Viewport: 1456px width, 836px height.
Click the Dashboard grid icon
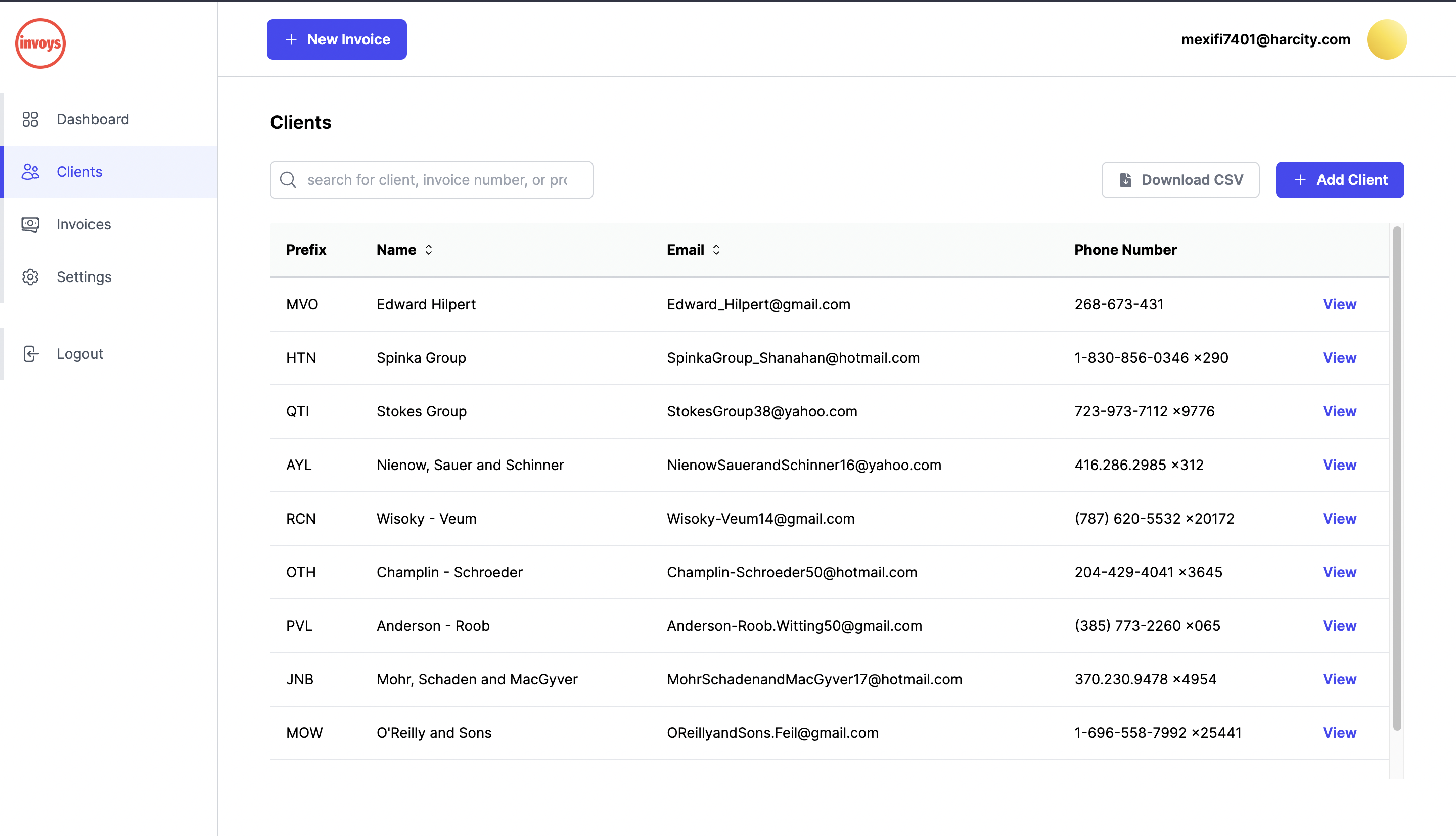pyautogui.click(x=30, y=119)
